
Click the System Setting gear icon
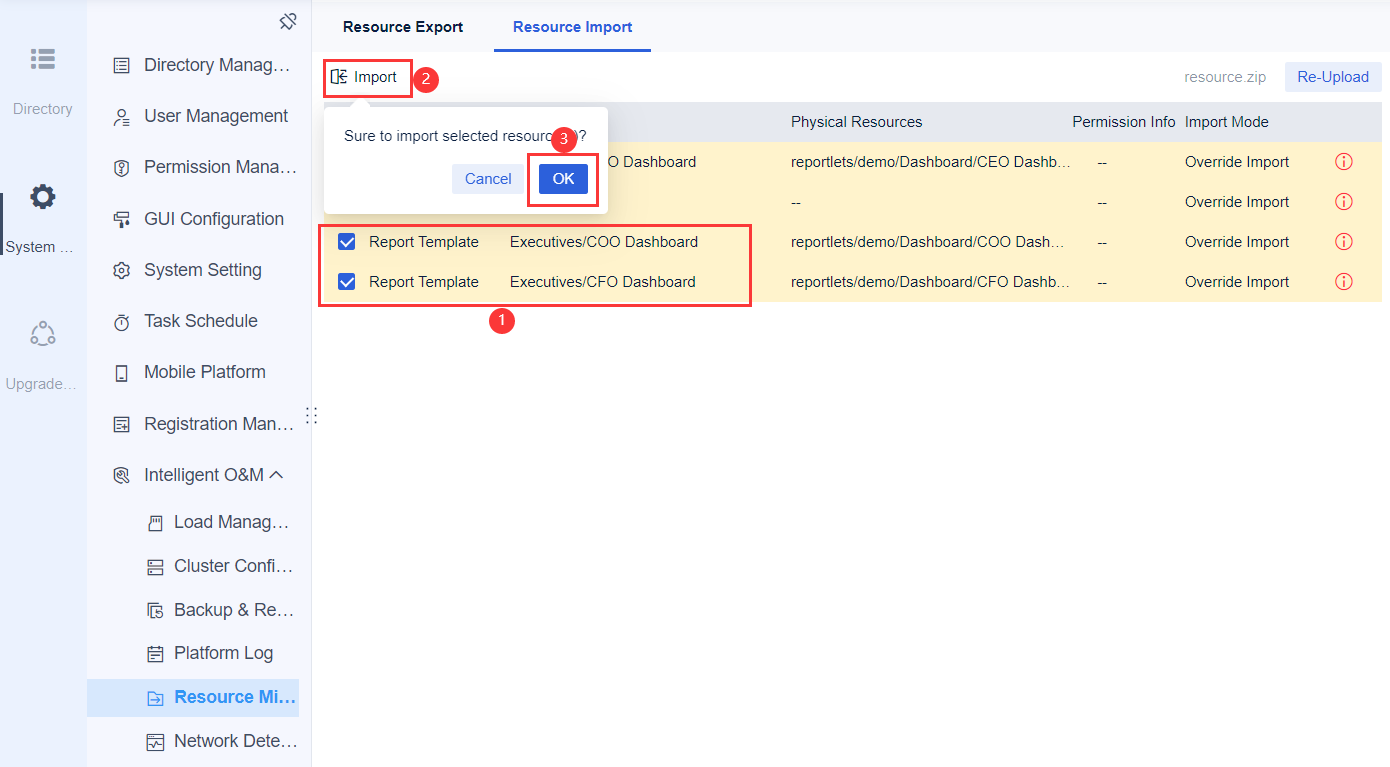click(x=122, y=271)
